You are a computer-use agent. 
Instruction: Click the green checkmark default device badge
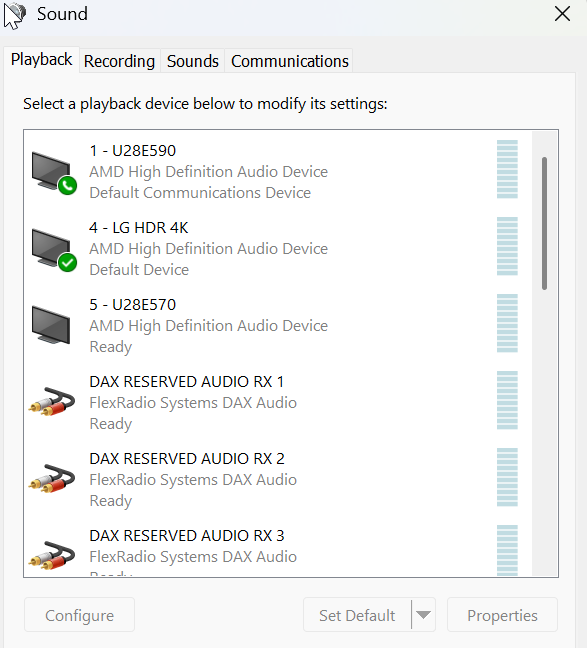67,262
